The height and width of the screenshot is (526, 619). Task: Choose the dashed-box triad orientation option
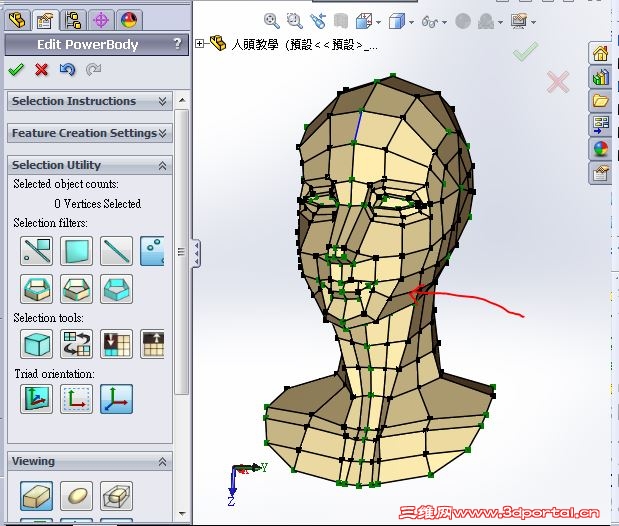tap(77, 399)
